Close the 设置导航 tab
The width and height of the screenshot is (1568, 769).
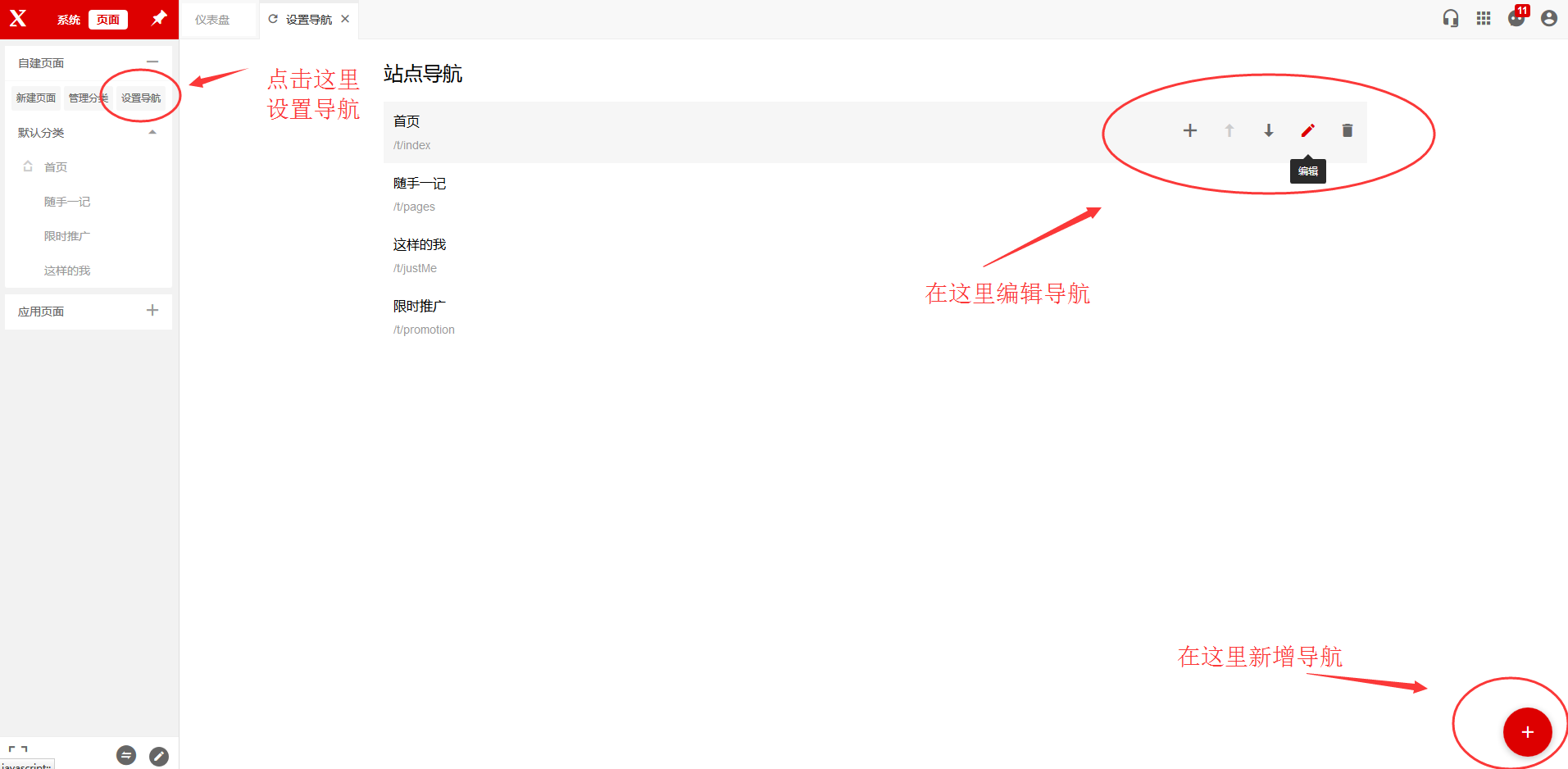345,19
